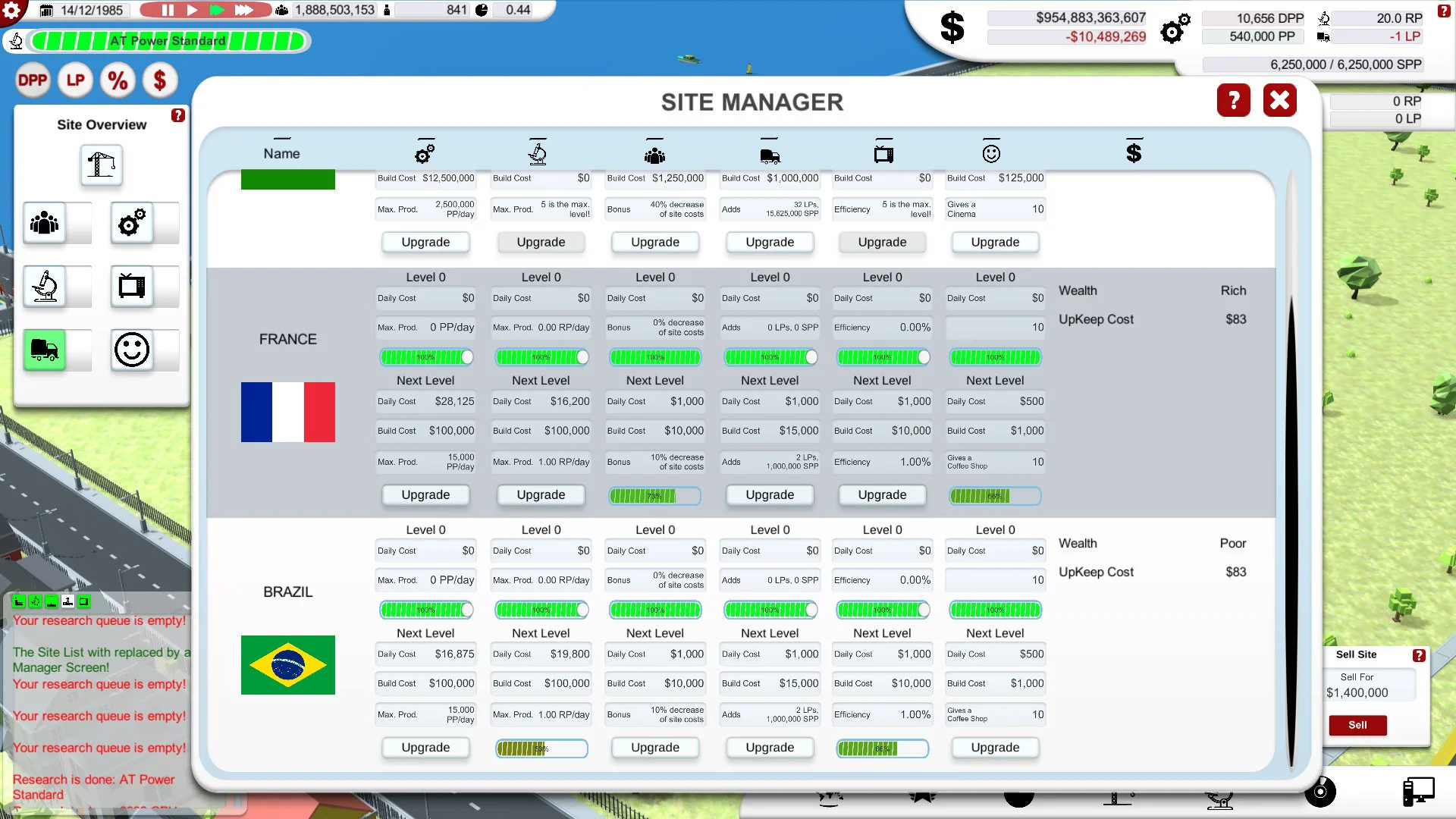Click the gear column icon in Site Manager header
Screen dimensions: 1456x819
pyautogui.click(x=425, y=151)
